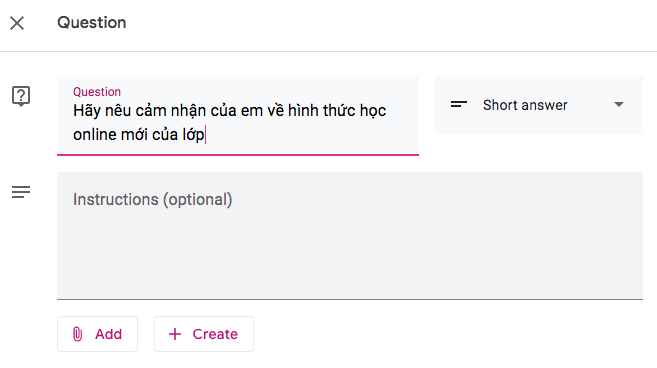Click the word Hãy starting the question

tap(87, 111)
